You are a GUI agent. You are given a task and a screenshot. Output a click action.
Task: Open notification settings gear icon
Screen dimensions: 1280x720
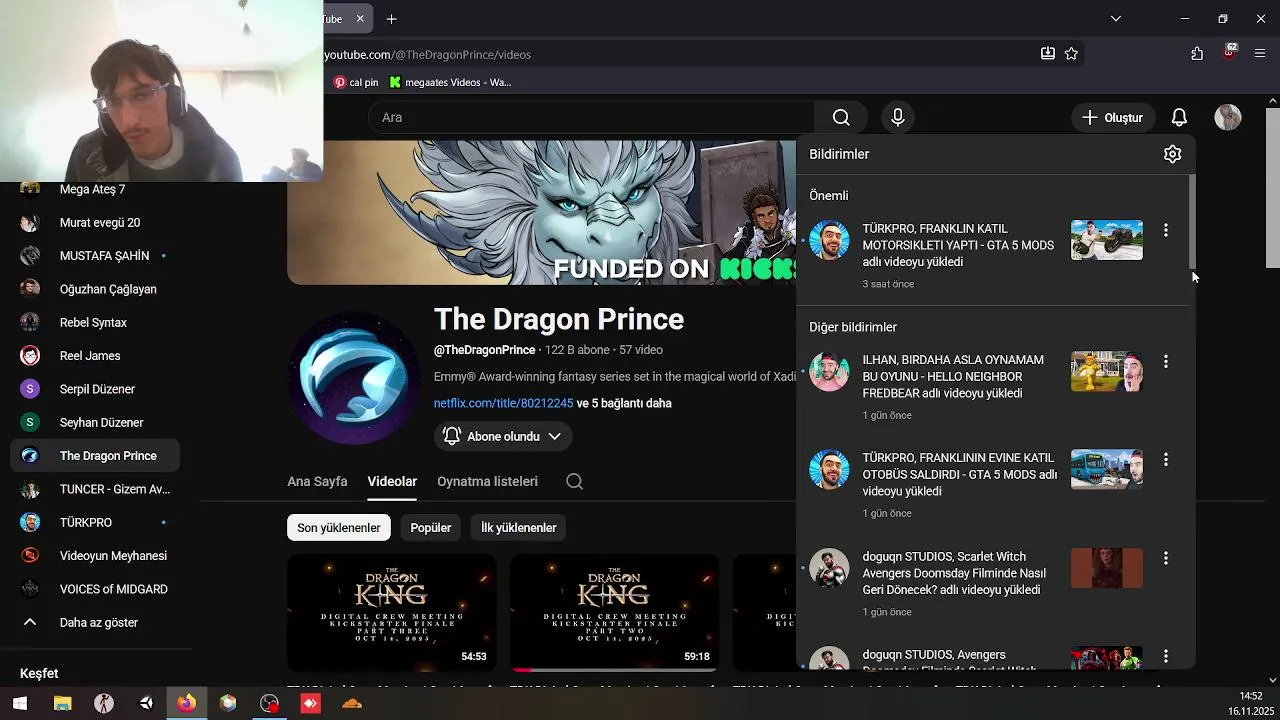1172,154
